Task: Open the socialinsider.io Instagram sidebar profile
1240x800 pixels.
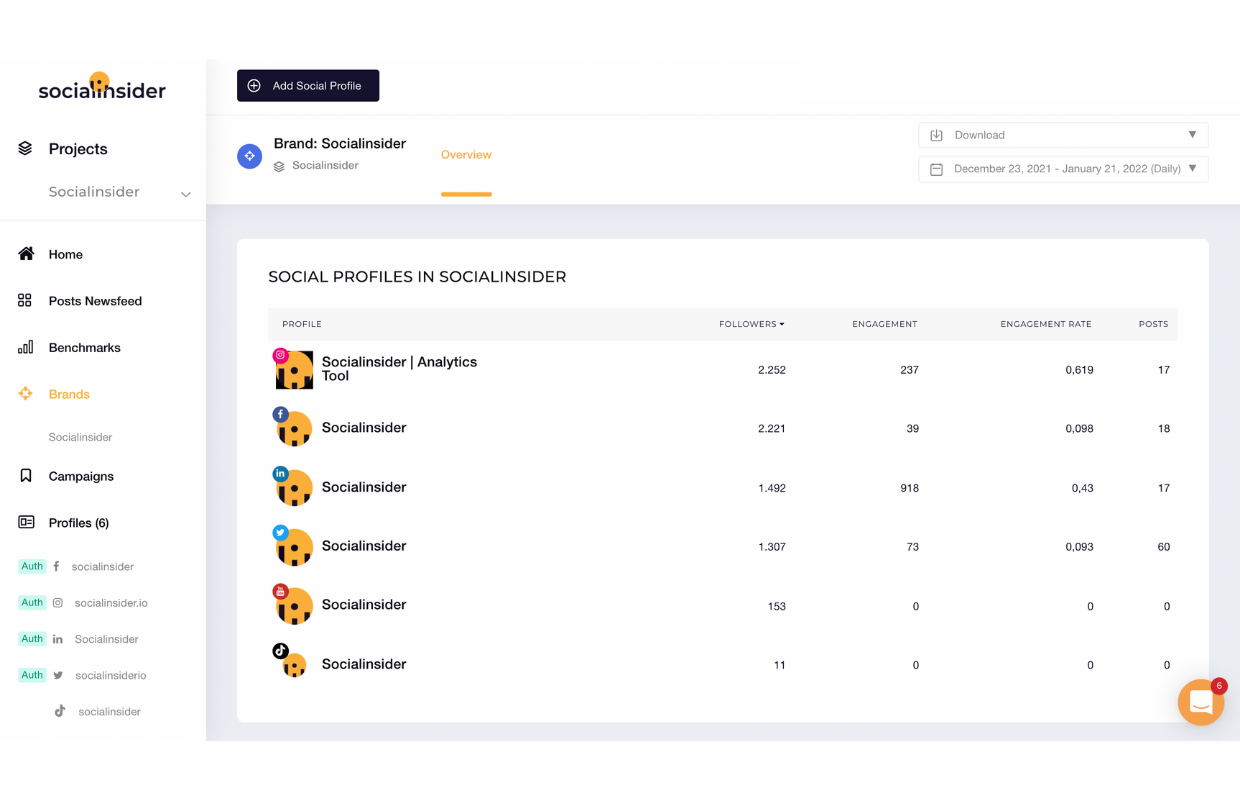Action: tap(111, 603)
